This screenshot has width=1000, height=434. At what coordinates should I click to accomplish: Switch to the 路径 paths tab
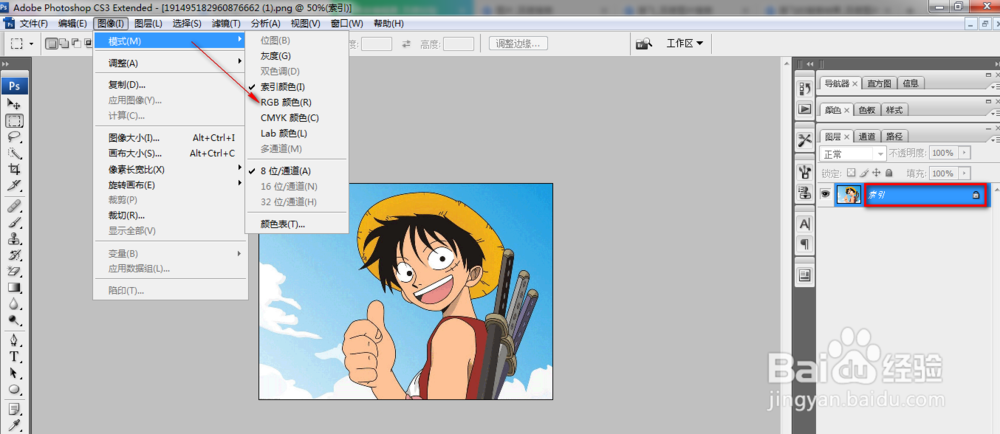[x=895, y=136]
